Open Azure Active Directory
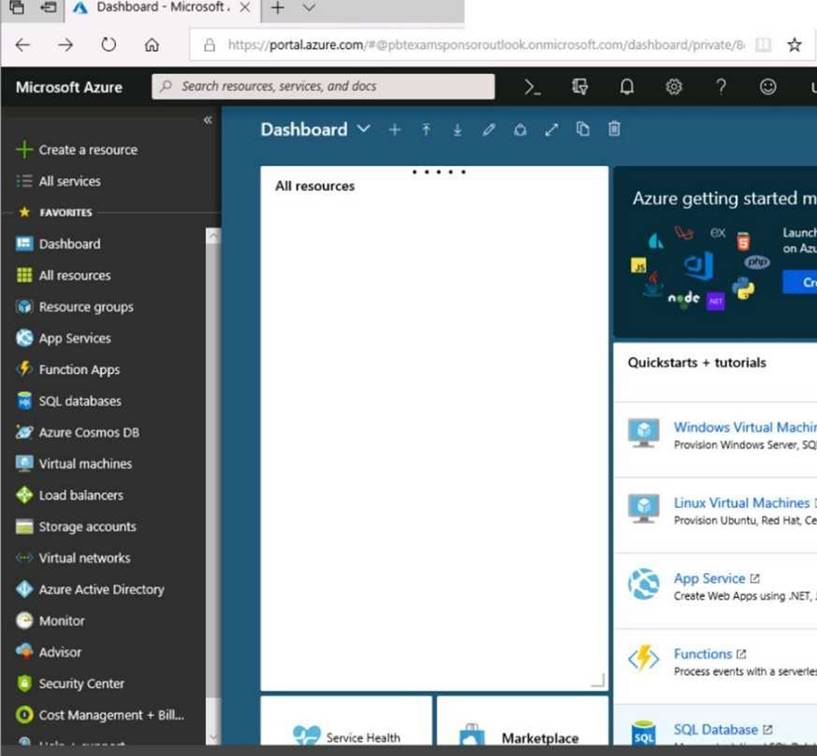The image size is (817, 756). coord(90,589)
